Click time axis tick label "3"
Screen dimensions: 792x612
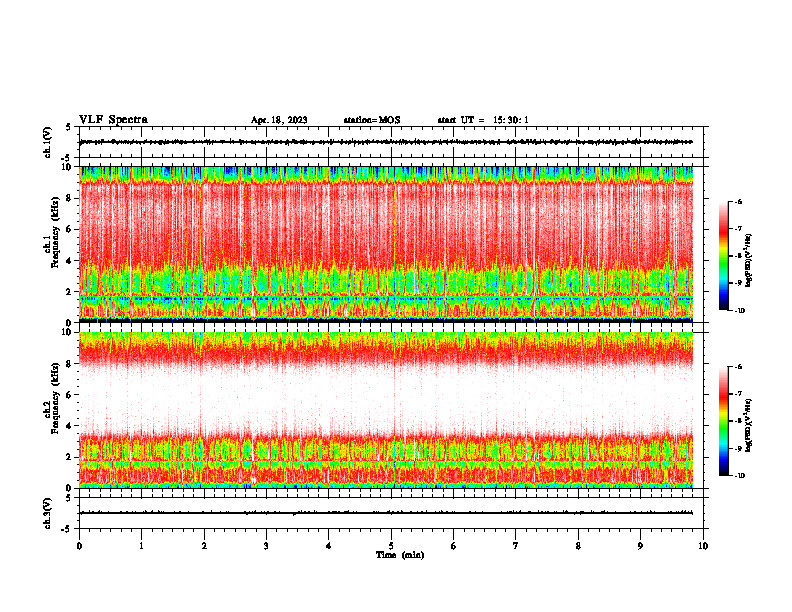[266, 546]
